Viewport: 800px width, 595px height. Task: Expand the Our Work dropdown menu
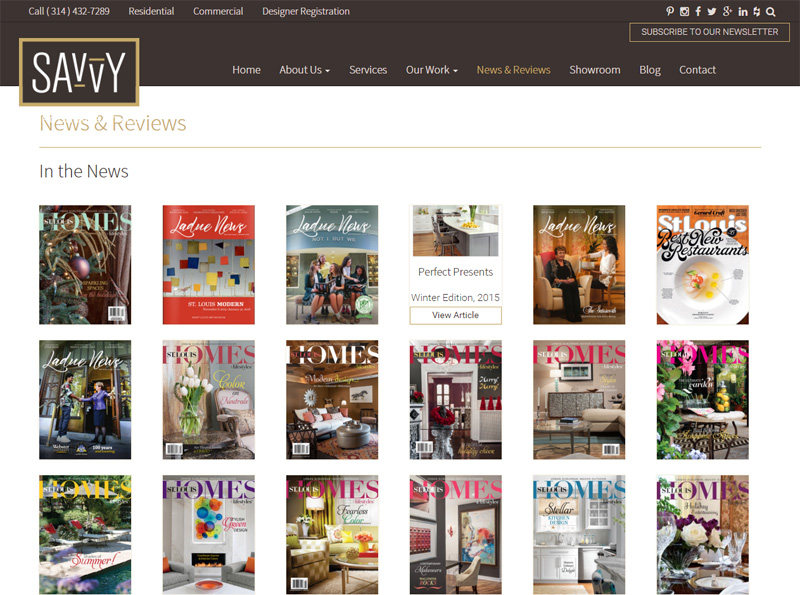(431, 70)
